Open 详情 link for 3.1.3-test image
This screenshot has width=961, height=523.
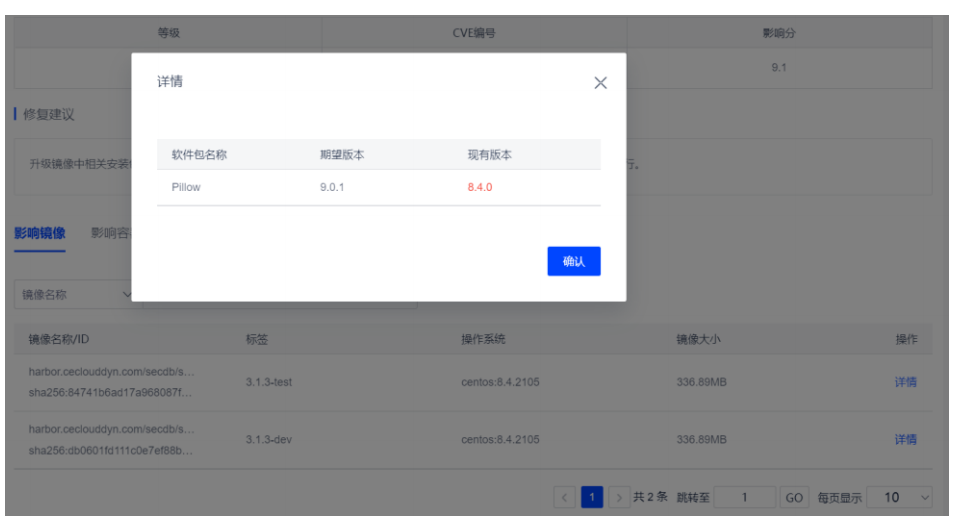point(905,382)
